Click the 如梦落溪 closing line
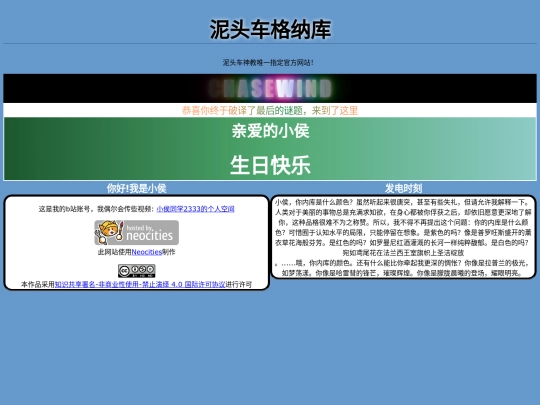Viewport: 540px width, 405px height. coord(403,273)
